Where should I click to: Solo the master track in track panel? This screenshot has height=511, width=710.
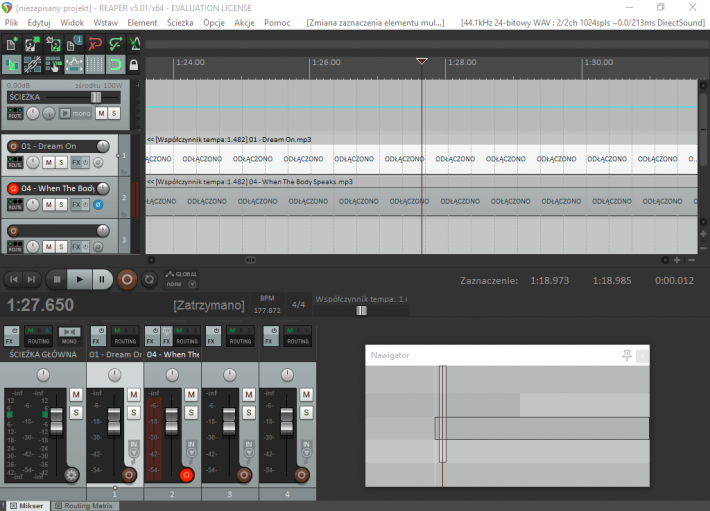pos(114,113)
